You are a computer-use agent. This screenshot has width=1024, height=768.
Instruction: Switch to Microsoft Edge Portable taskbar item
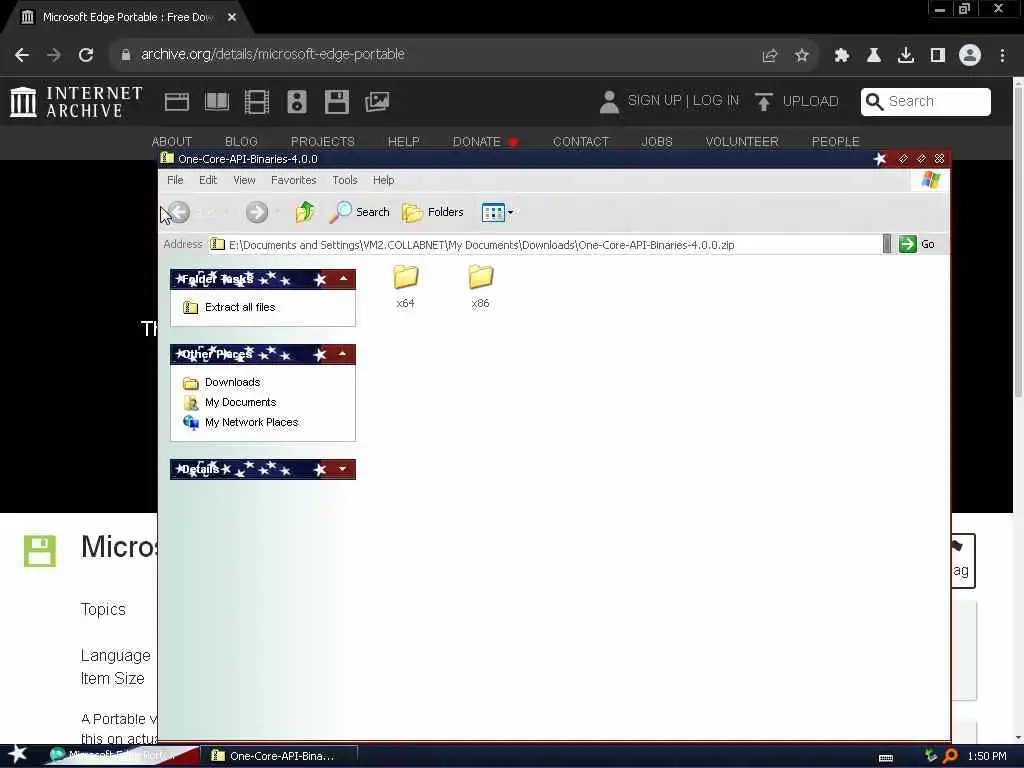[121, 756]
